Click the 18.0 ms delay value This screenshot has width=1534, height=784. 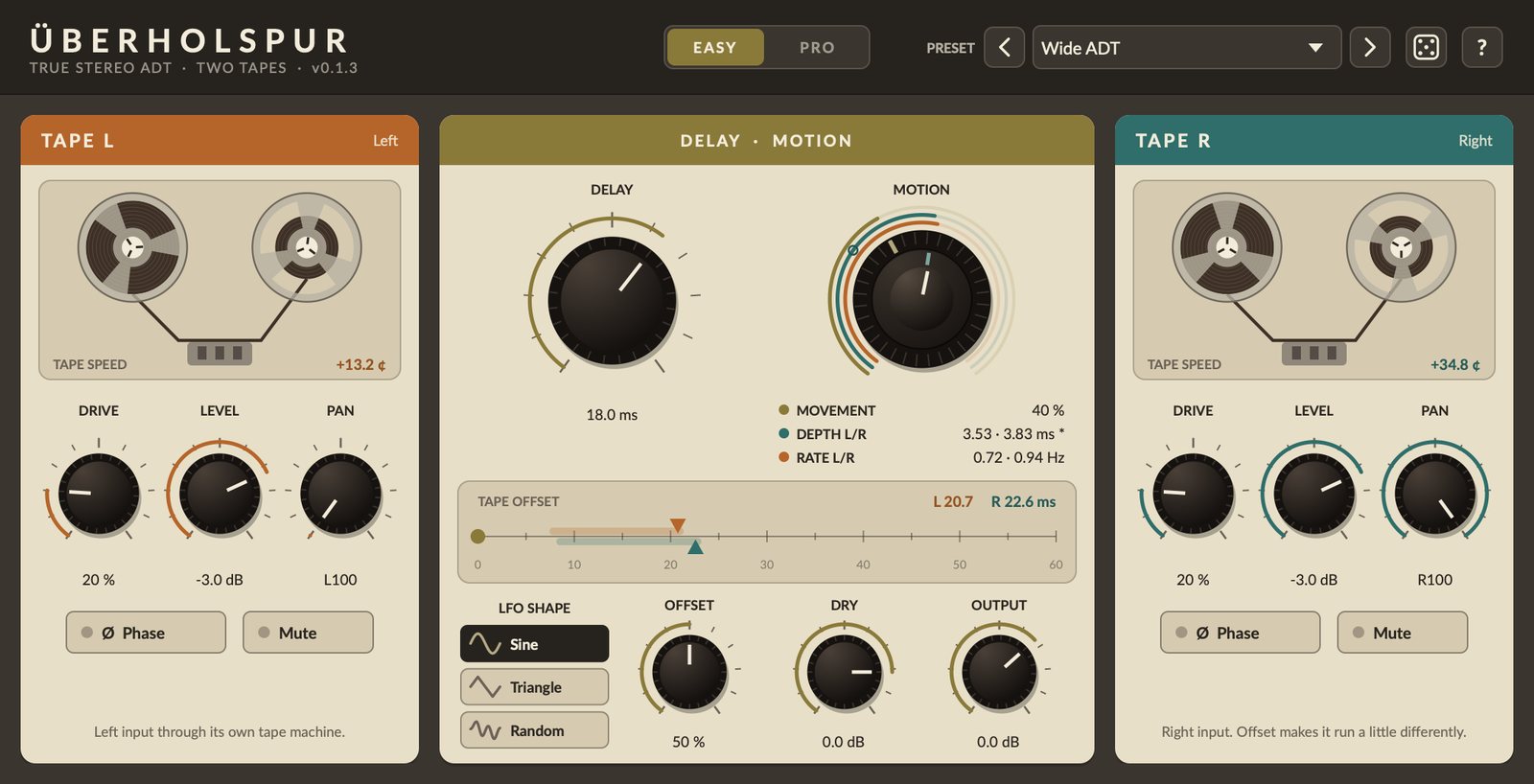612,414
